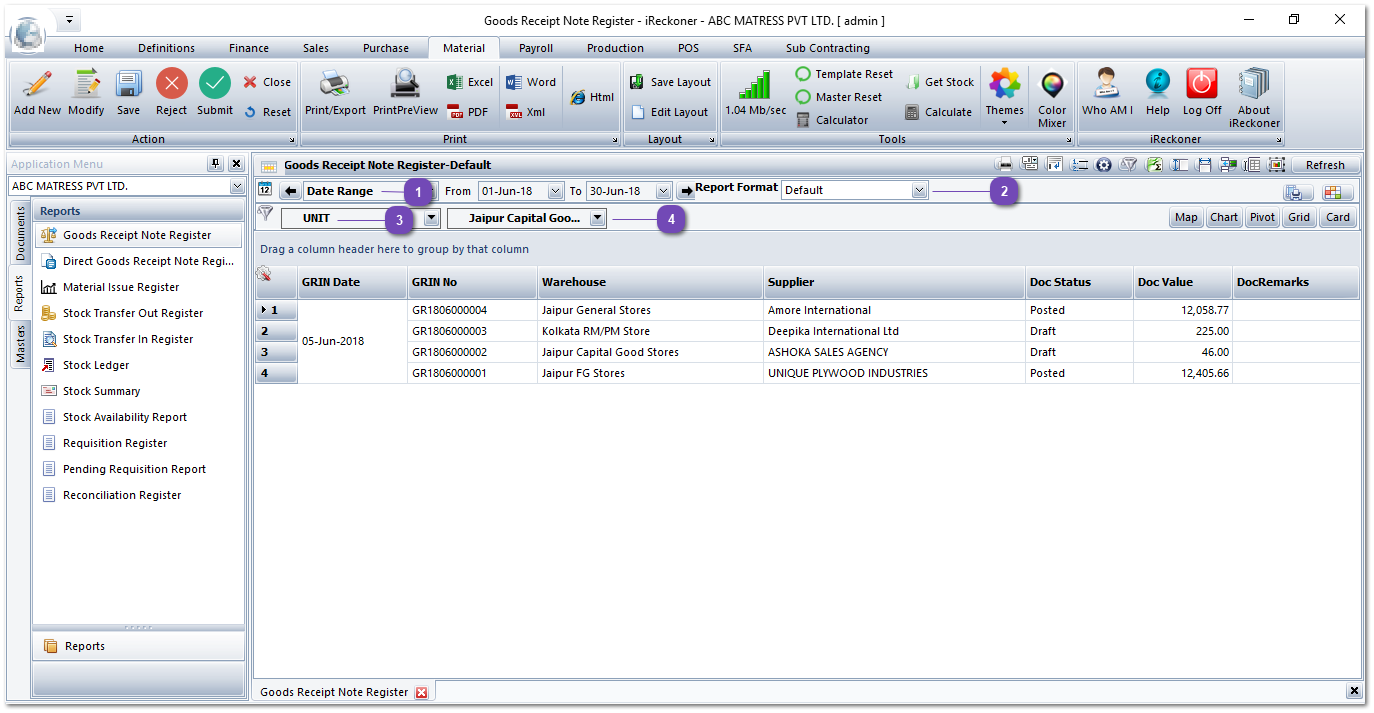Switch to Pivot view

click(x=1262, y=217)
